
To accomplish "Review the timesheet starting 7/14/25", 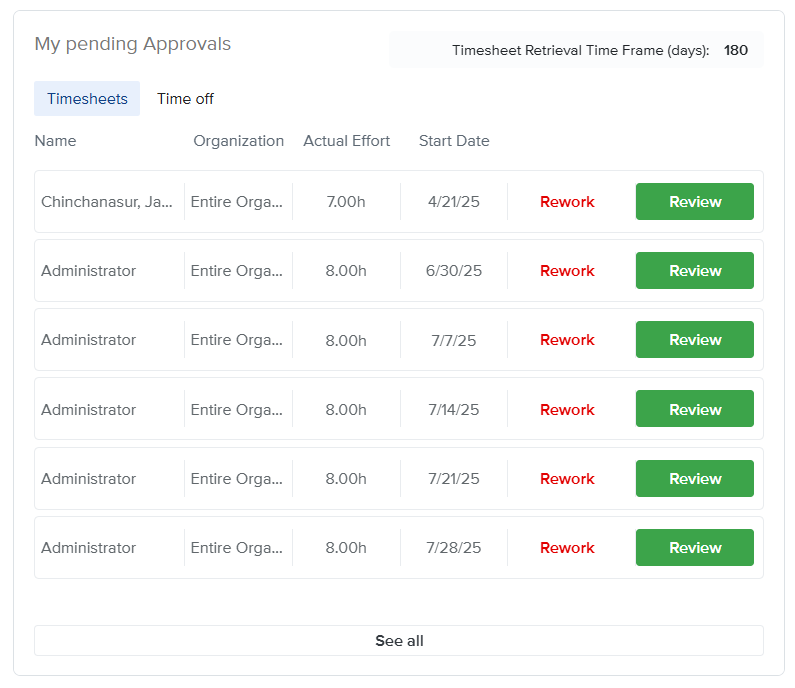I will tap(694, 410).
